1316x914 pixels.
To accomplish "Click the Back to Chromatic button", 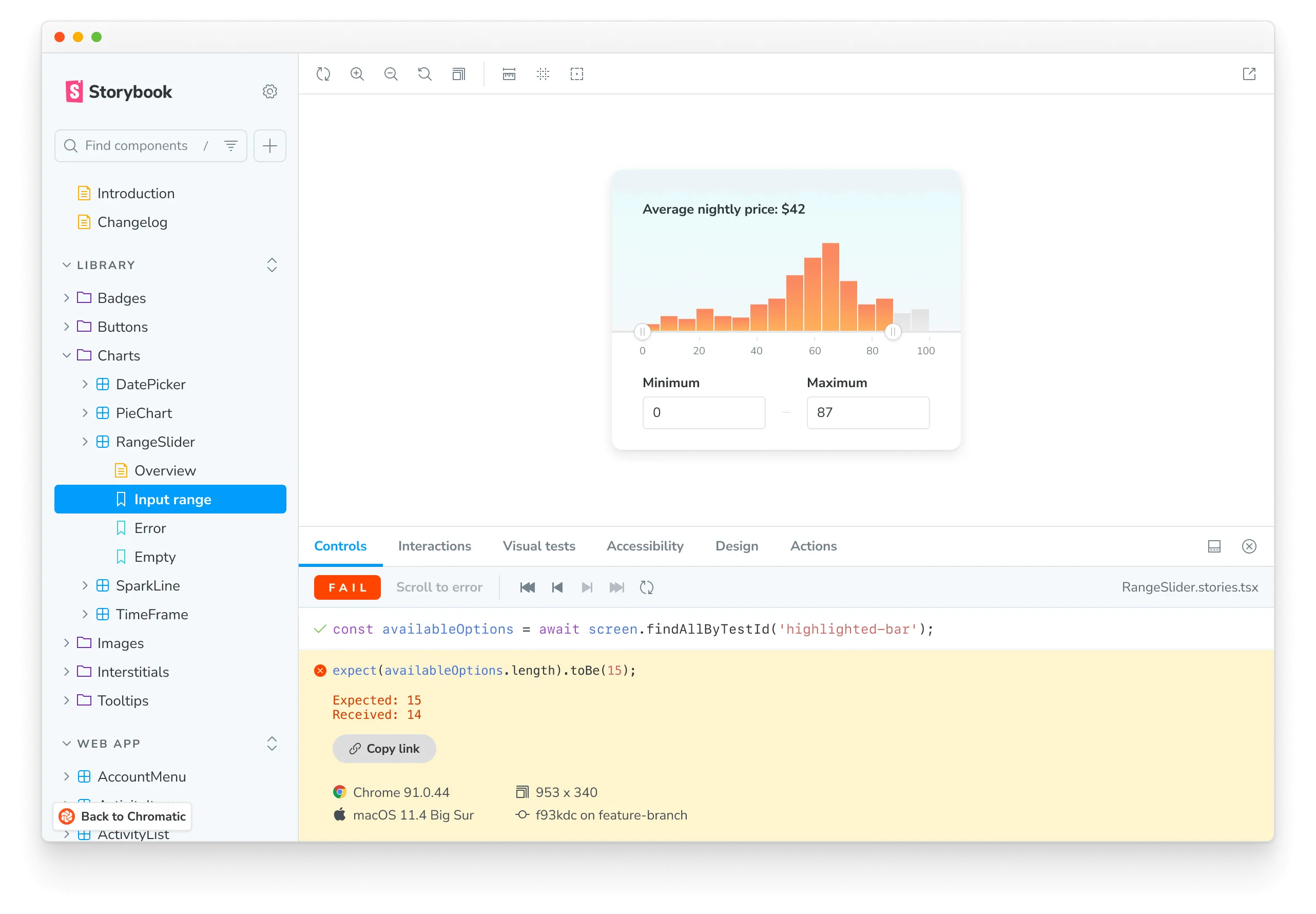I will pos(123,816).
